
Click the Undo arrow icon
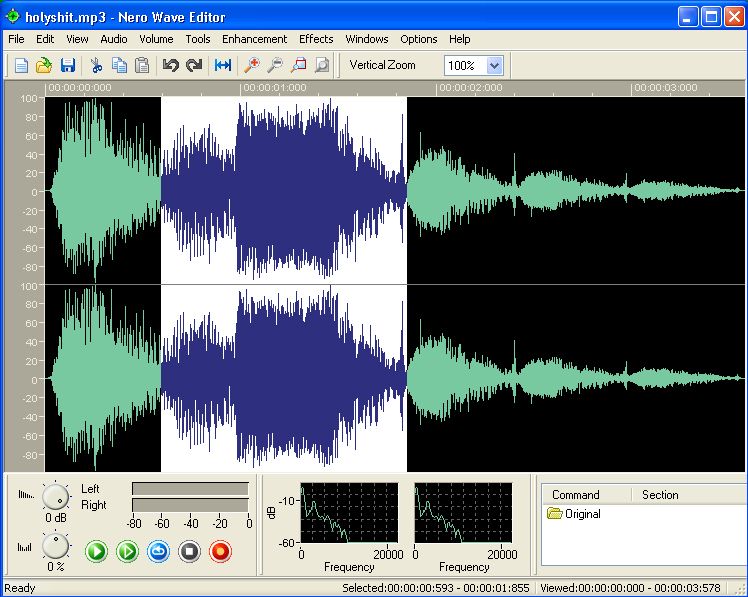pos(170,66)
